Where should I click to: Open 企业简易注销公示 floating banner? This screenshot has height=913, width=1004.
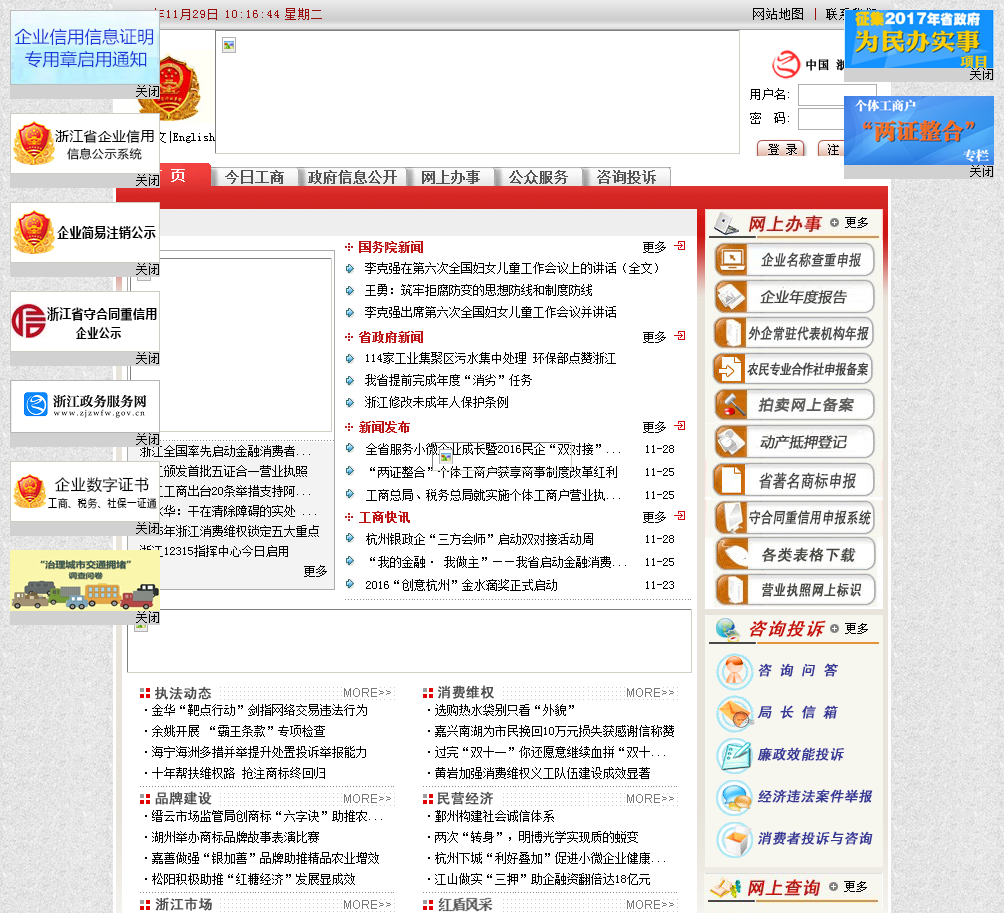tap(85, 232)
